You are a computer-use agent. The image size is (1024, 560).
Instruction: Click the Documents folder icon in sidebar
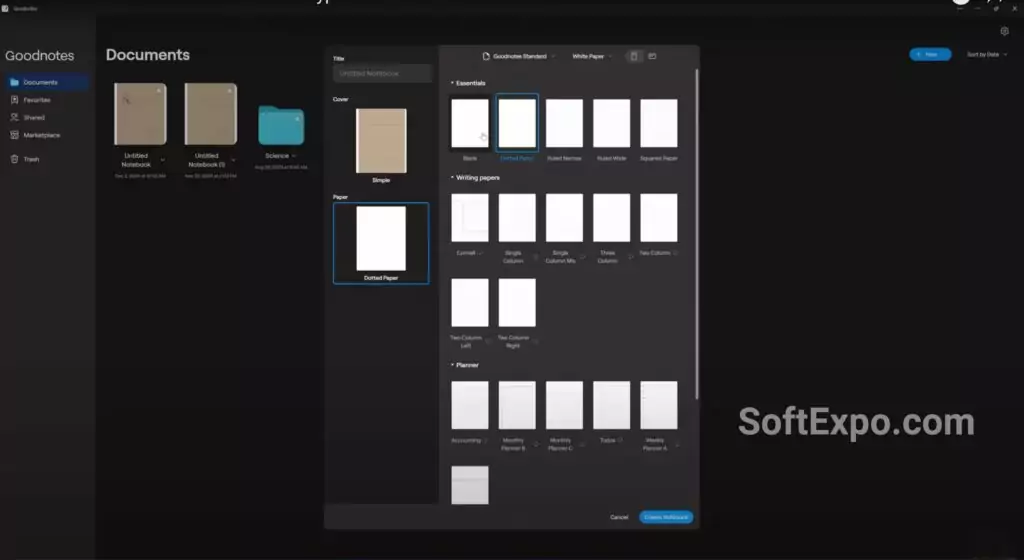click(x=14, y=82)
